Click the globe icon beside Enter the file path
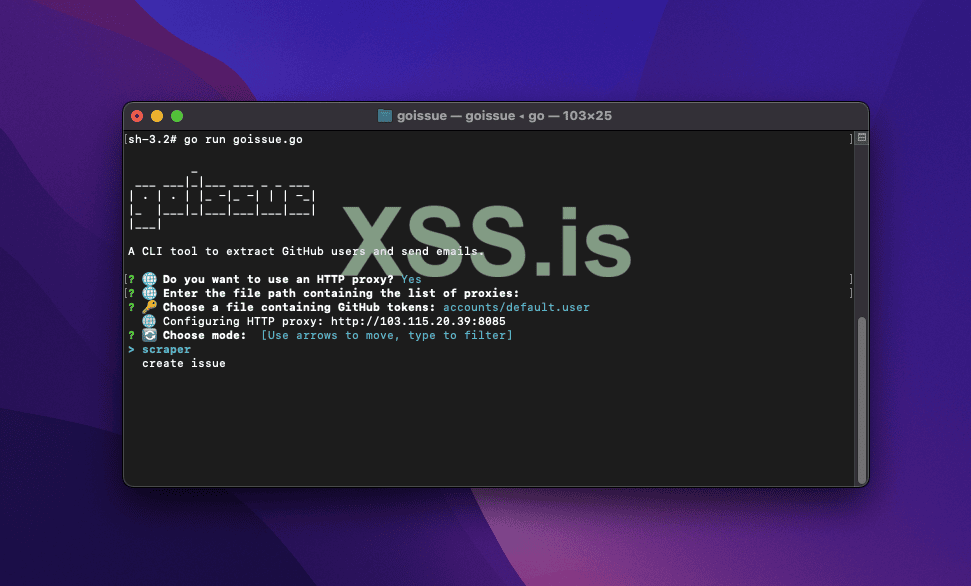Viewport: 971px width, 586px height. pyautogui.click(x=149, y=294)
